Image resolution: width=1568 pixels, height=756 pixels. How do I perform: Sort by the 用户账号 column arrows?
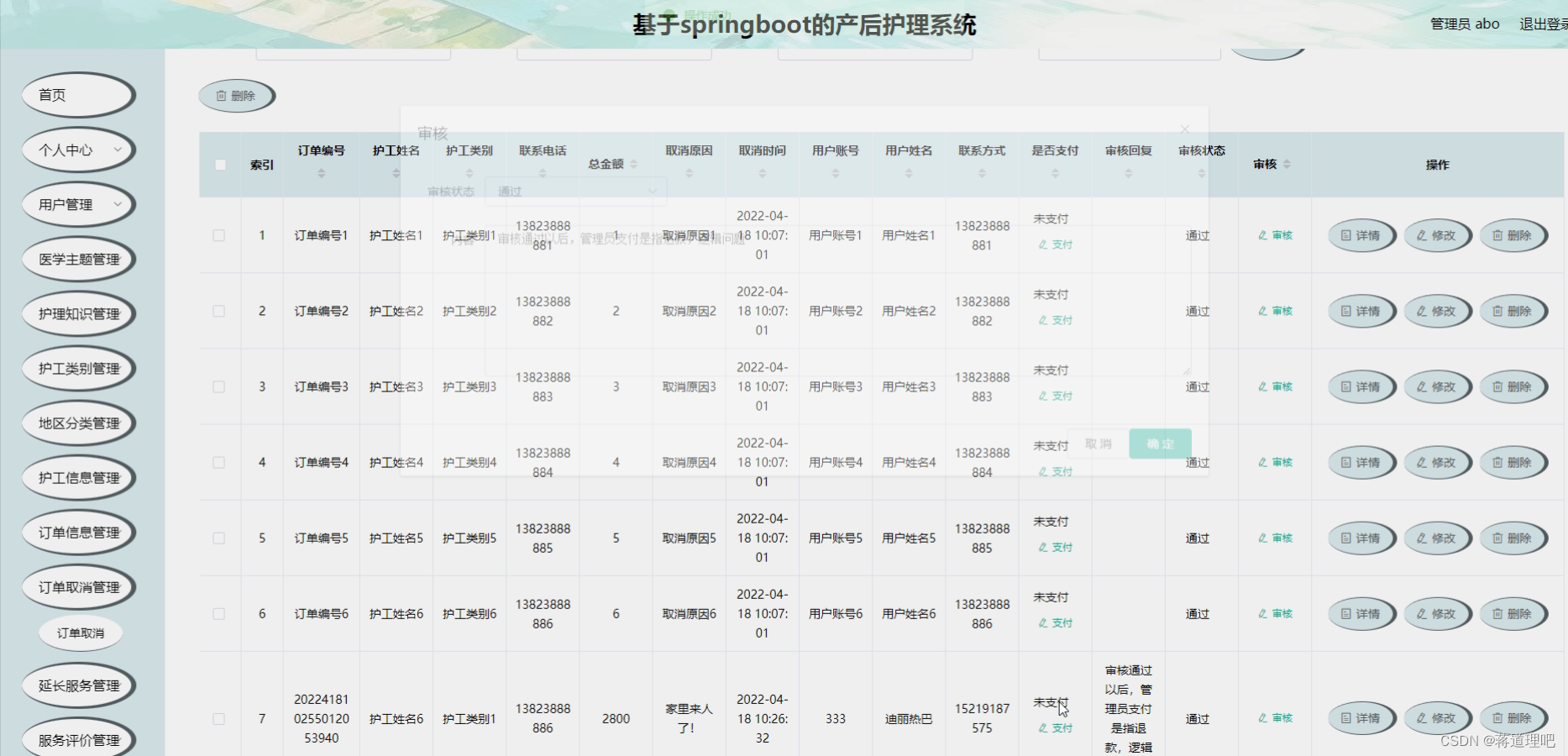tap(835, 173)
